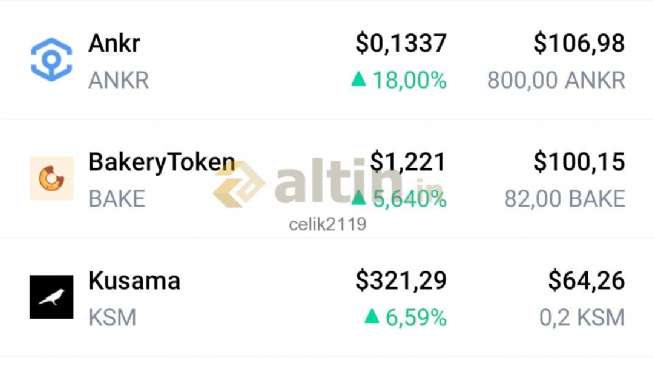Click the green up arrow beside 5,640%
Image resolution: width=654 pixels, height=366 pixels.
point(358,198)
